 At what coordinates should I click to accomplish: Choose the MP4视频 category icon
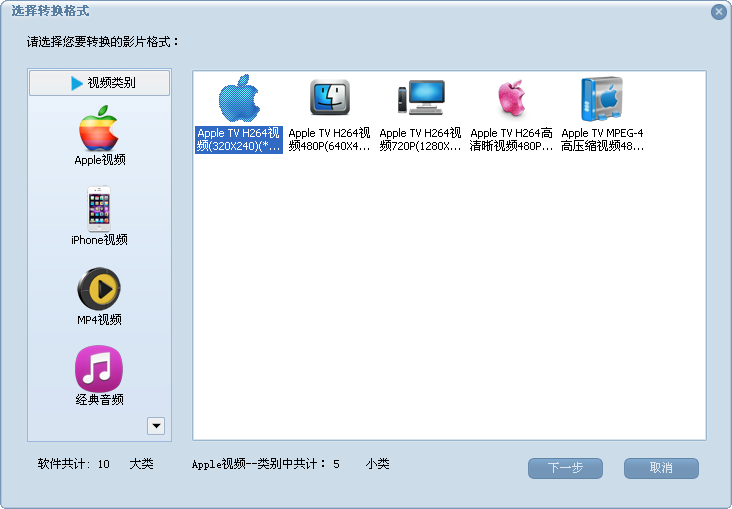tap(99, 289)
